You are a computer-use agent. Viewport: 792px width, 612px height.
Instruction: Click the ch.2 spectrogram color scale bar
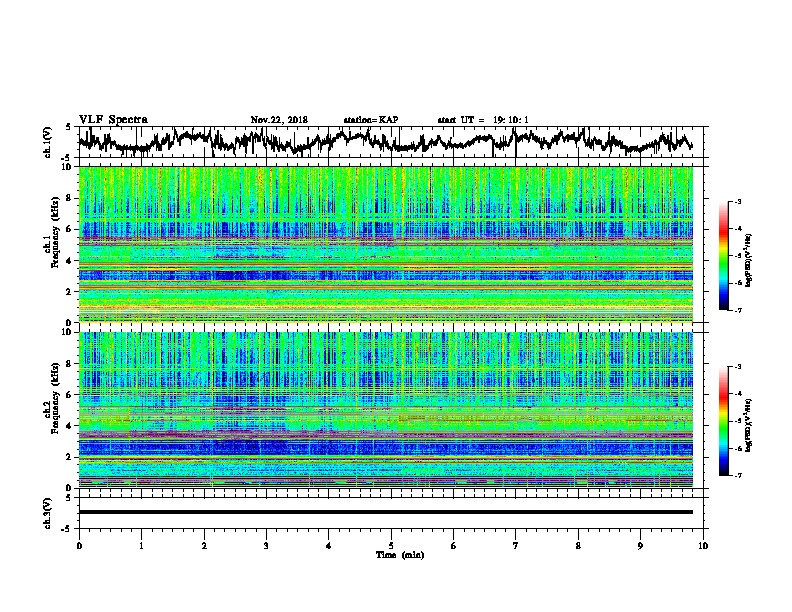723,421
